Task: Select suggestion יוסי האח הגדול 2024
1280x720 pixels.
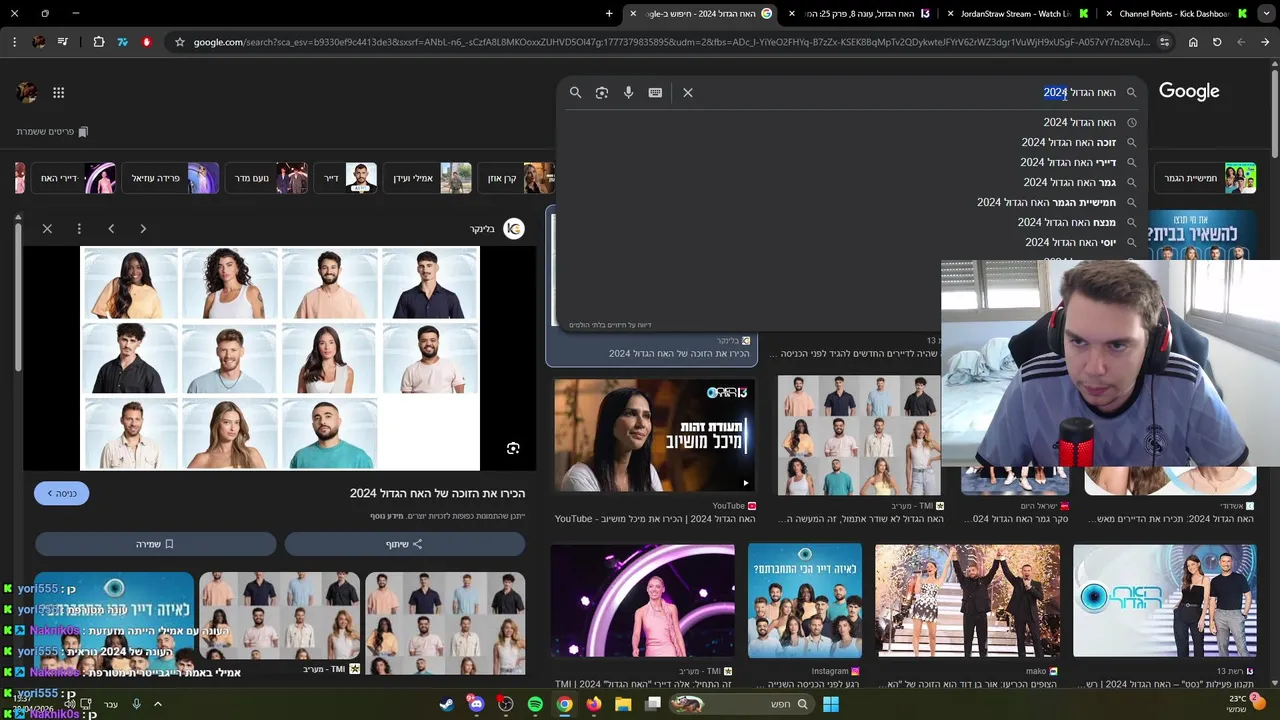Action: click(x=1070, y=242)
